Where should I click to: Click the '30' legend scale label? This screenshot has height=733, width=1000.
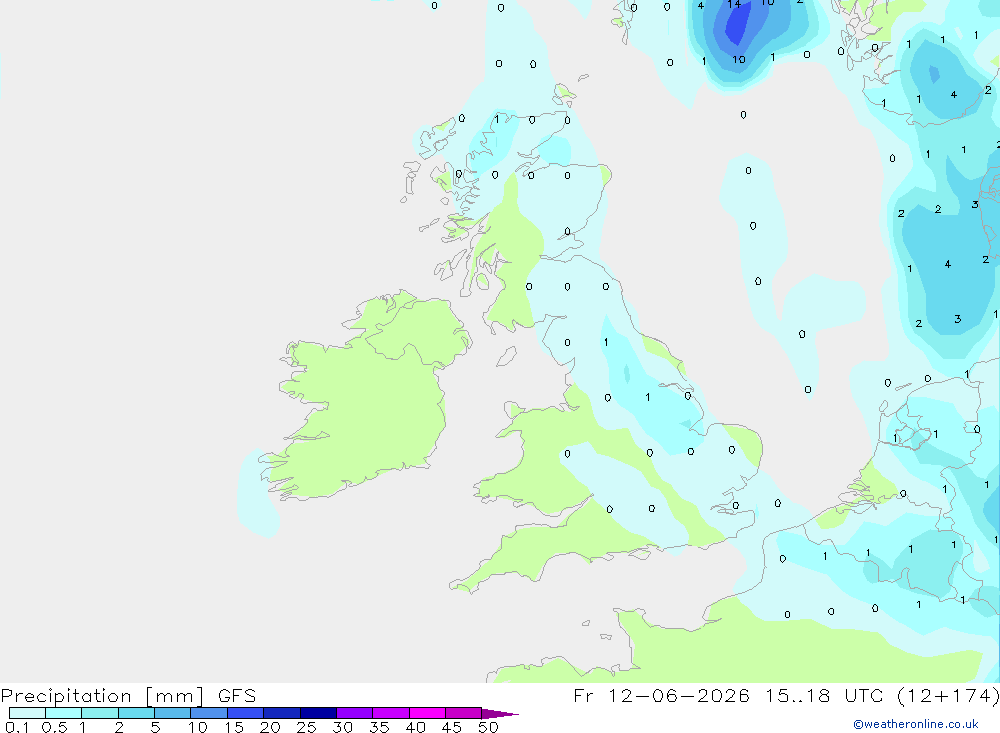(342, 727)
